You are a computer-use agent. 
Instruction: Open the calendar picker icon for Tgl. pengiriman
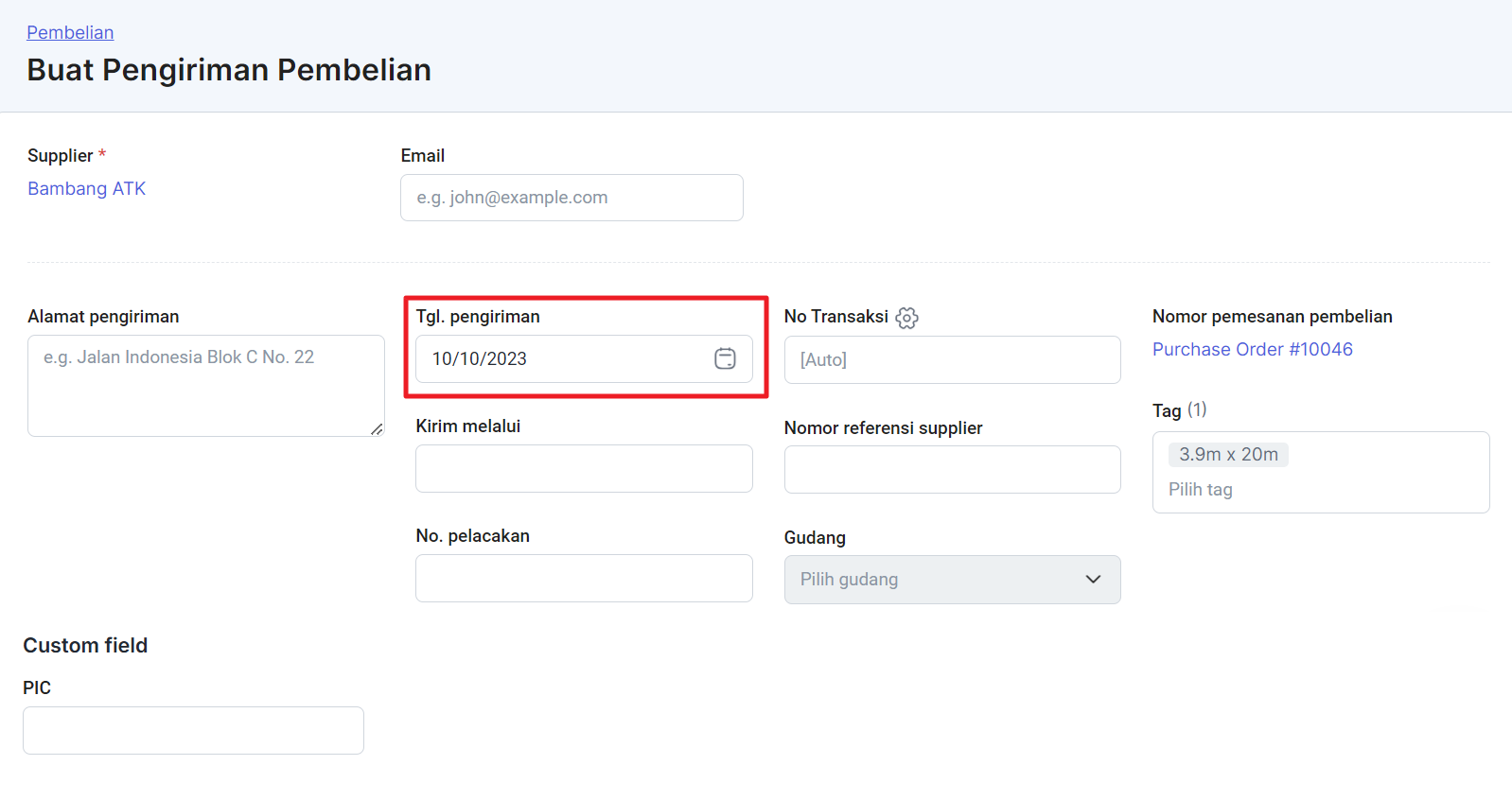(x=725, y=358)
